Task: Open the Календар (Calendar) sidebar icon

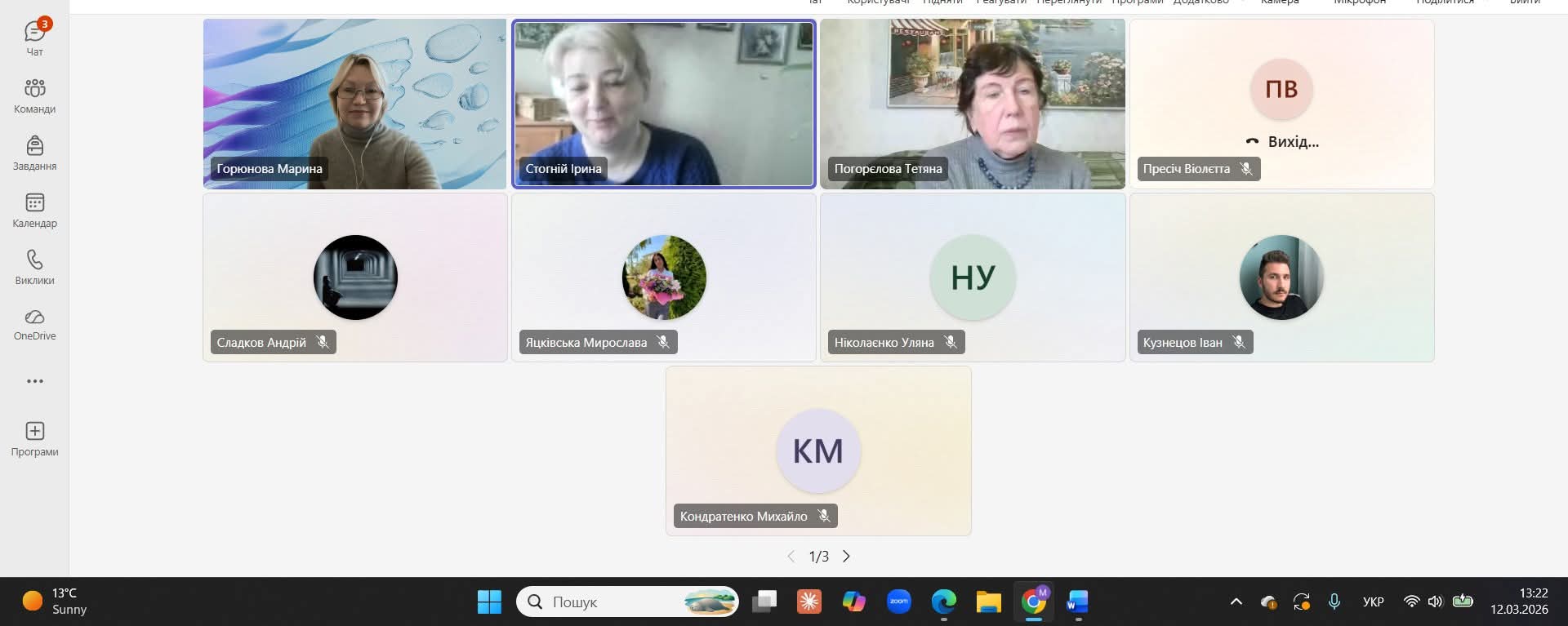Action: coord(34,210)
